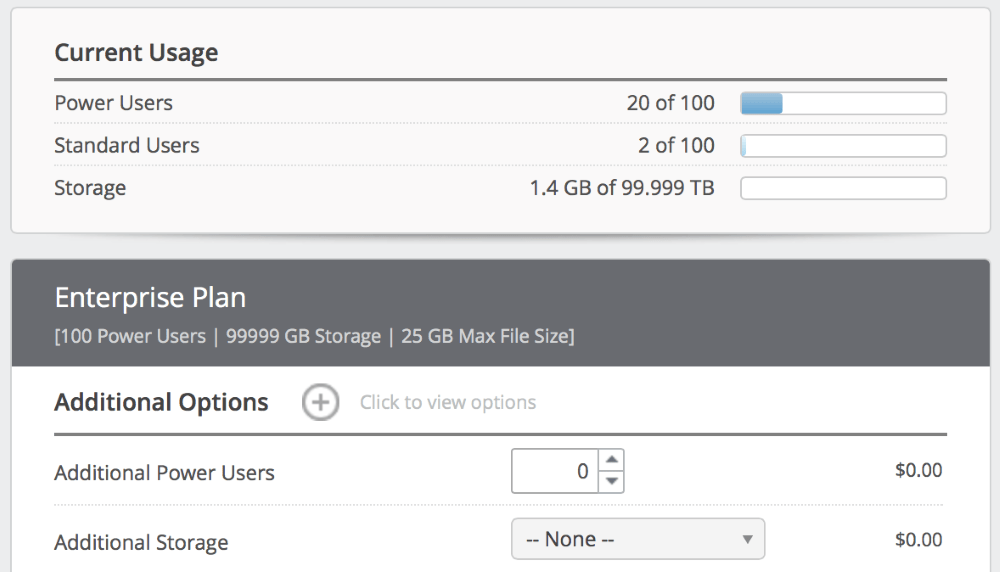
Task: Click the Standard Users usage progress bar
Action: [843, 146]
